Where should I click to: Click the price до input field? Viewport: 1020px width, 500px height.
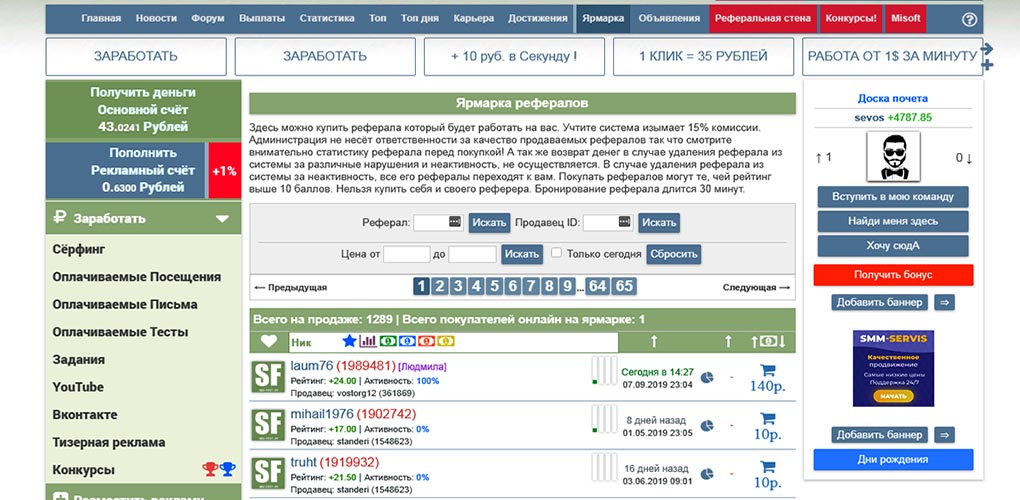[472, 254]
